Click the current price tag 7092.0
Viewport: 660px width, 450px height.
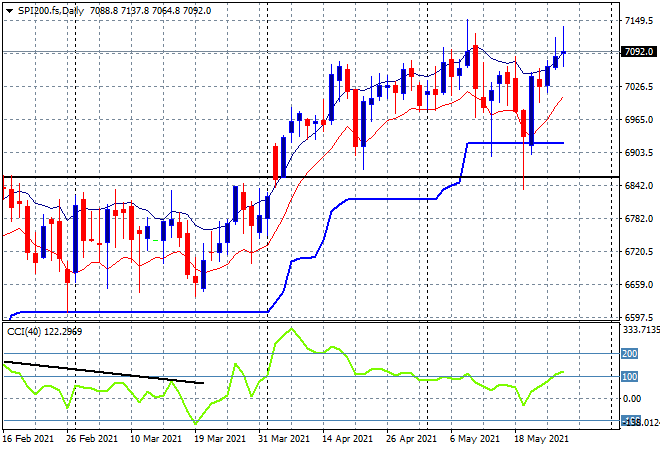(639, 52)
